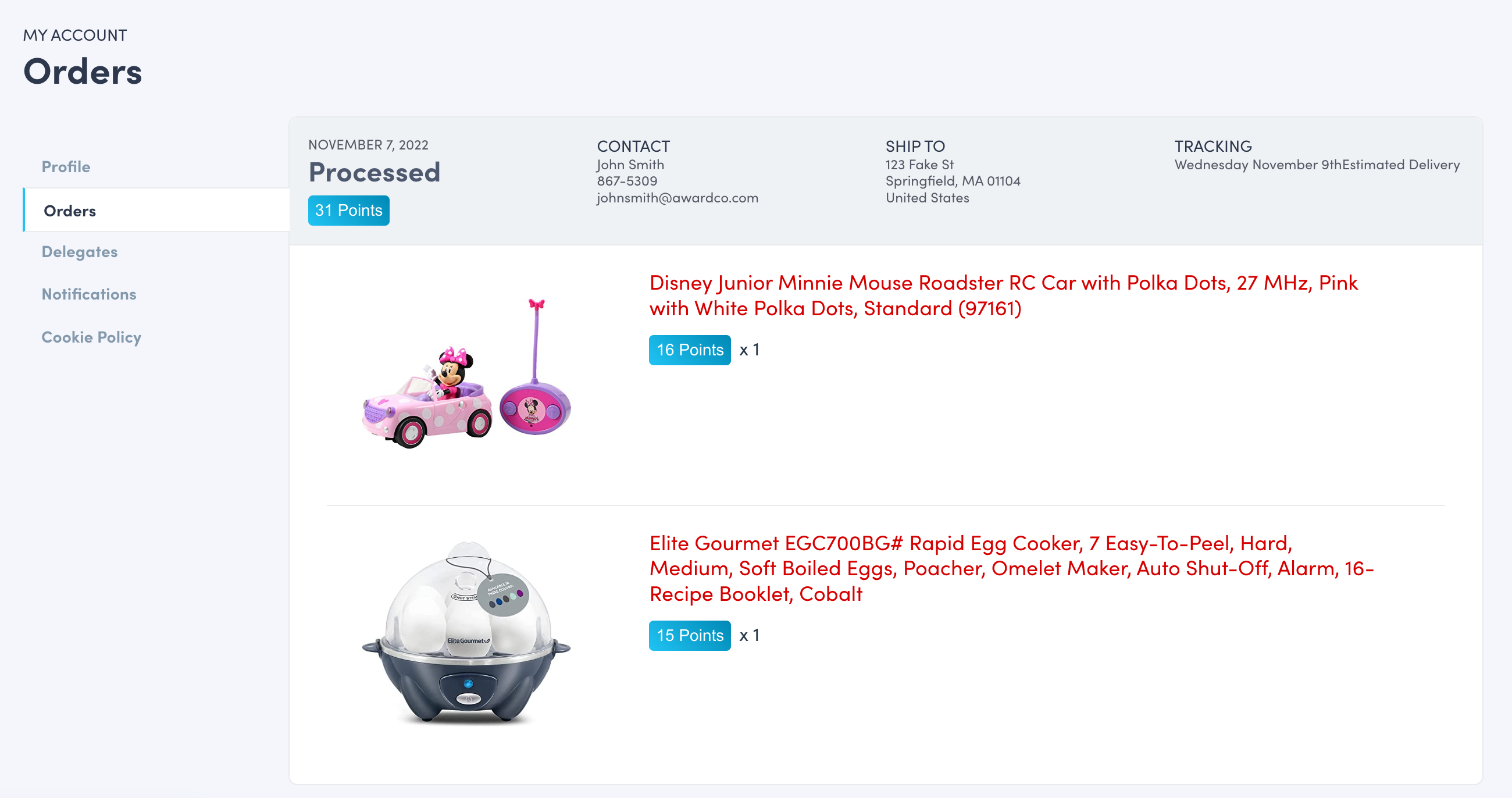Viewport: 1512px width, 798px height.
Task: Open the Disney Minnie Mouse Roadster link
Action: tap(1003, 295)
